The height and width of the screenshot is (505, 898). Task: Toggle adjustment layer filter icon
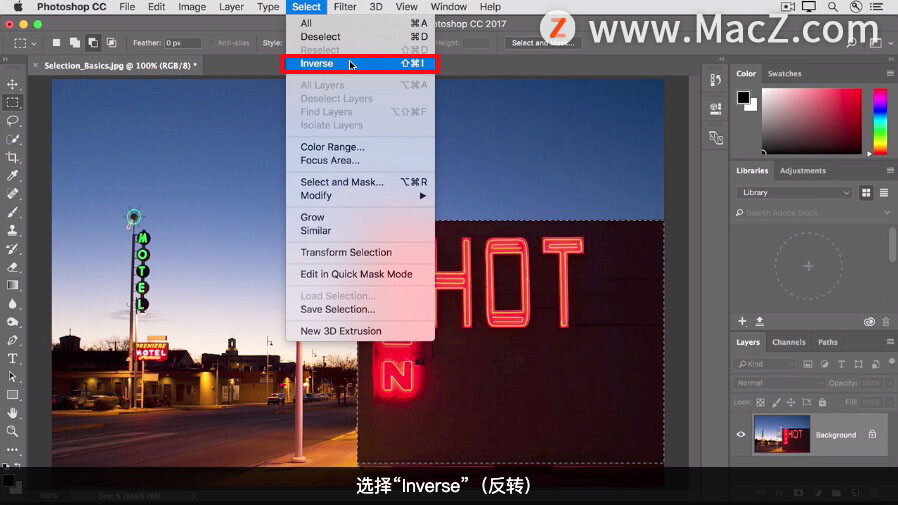(x=825, y=364)
